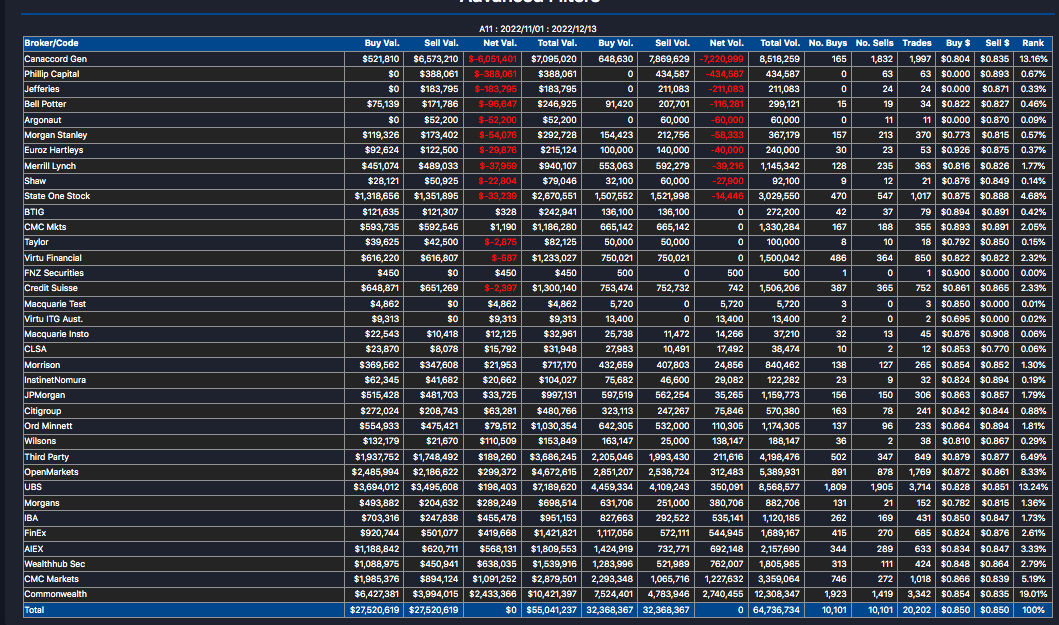Viewport: 1059px width, 625px height.
Task: Select the AIEX broker row
Action: tap(538, 549)
